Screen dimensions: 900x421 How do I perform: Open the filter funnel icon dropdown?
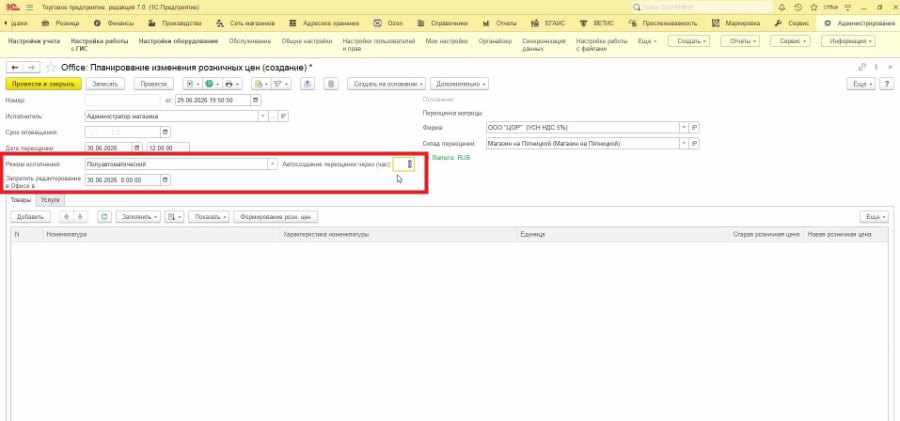281,84
